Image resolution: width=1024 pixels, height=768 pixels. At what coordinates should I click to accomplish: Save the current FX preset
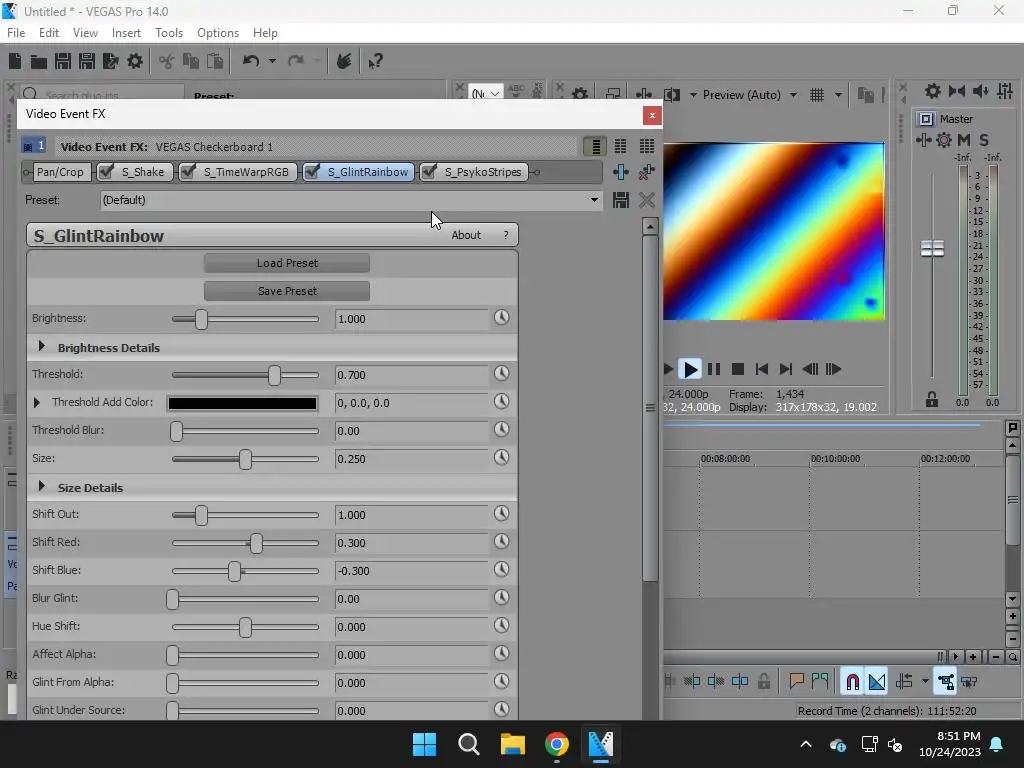(x=620, y=200)
